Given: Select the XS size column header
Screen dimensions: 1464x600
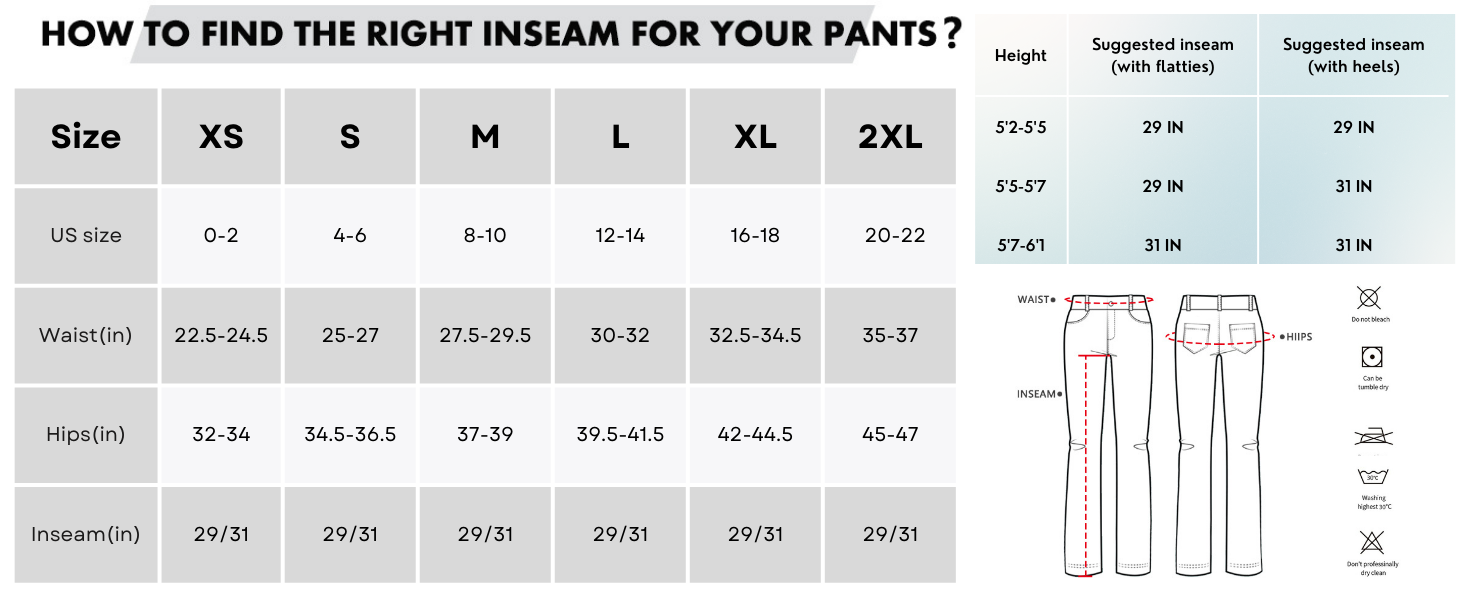Looking at the screenshot, I should click(x=221, y=136).
